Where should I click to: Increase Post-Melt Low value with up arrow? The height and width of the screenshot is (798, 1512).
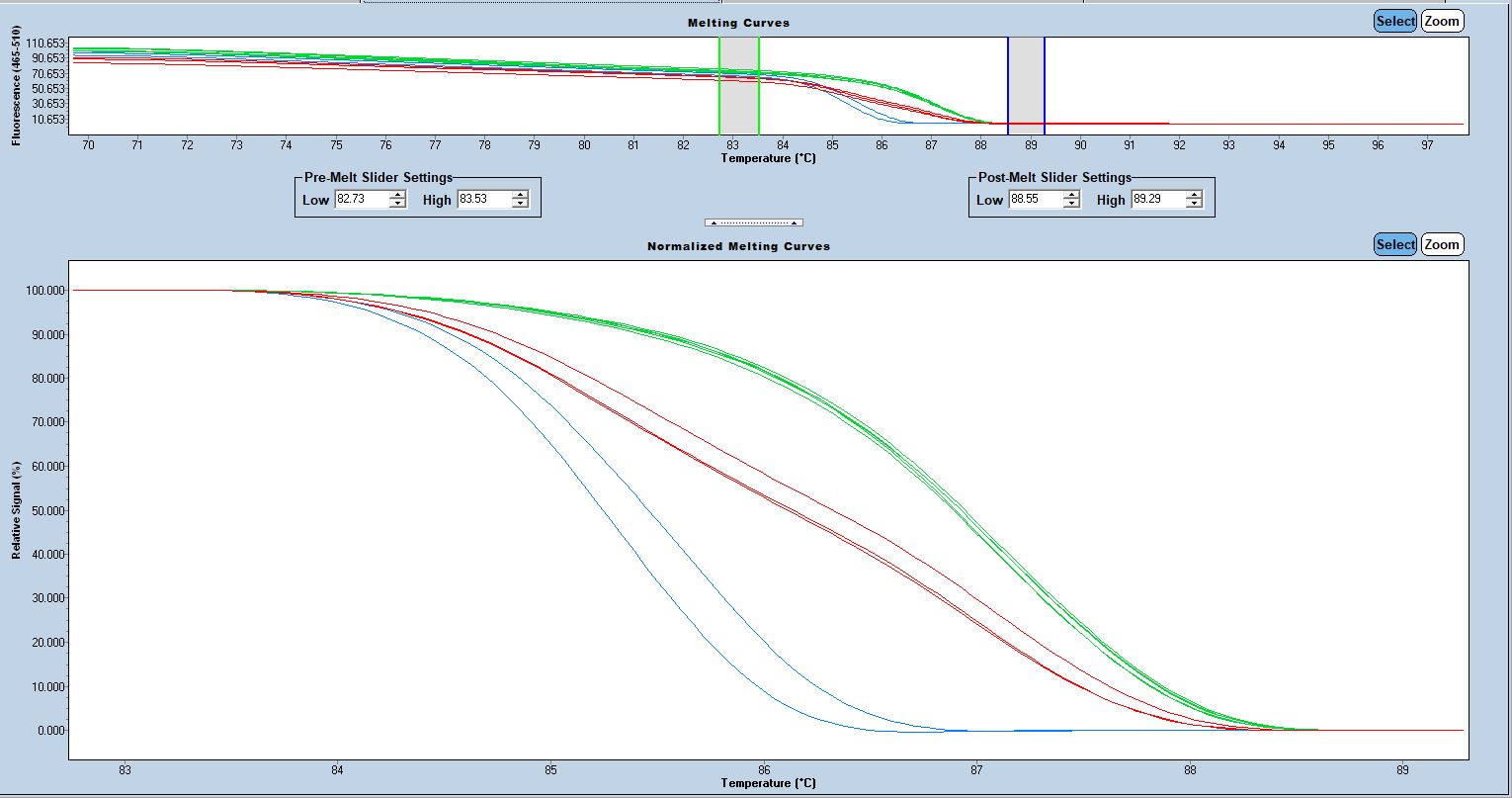1071,196
